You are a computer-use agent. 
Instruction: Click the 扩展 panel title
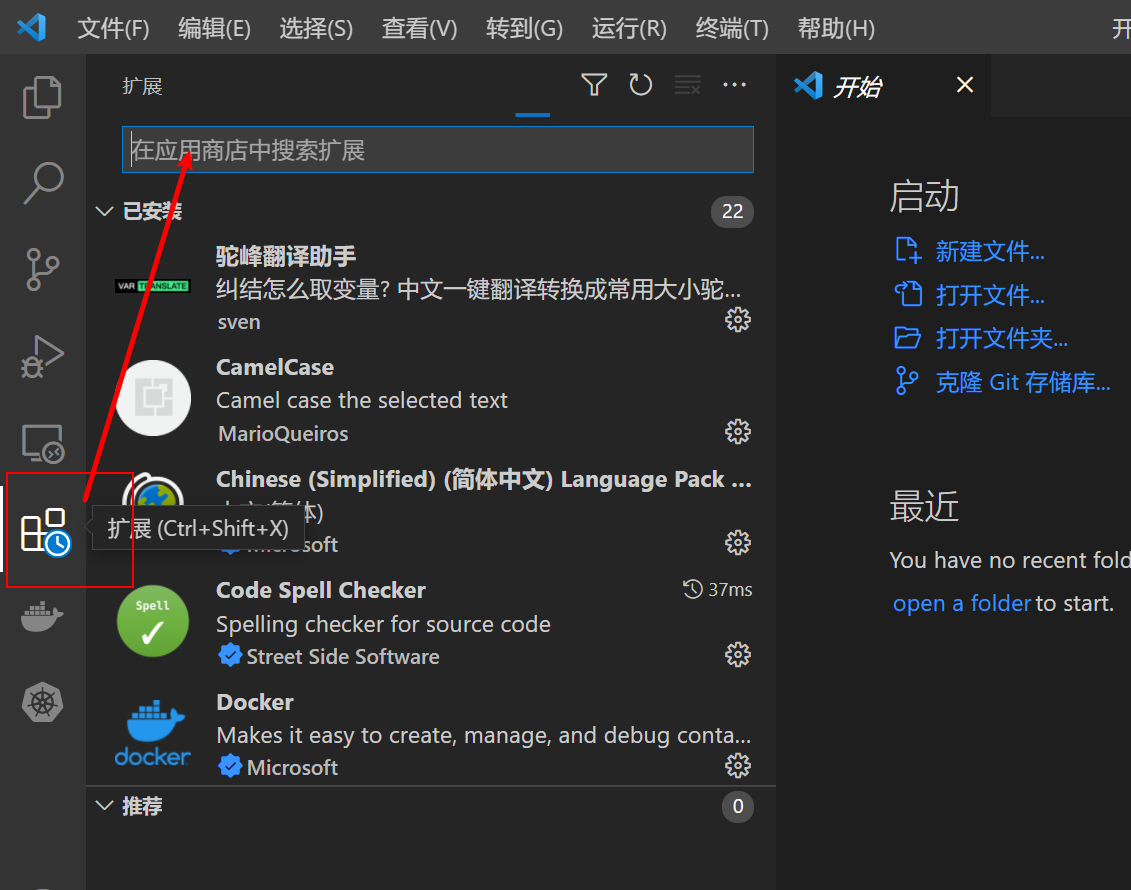(x=142, y=87)
